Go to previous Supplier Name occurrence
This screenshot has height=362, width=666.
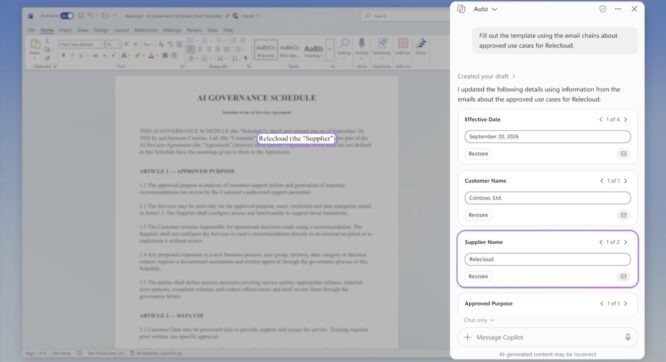pyautogui.click(x=601, y=242)
